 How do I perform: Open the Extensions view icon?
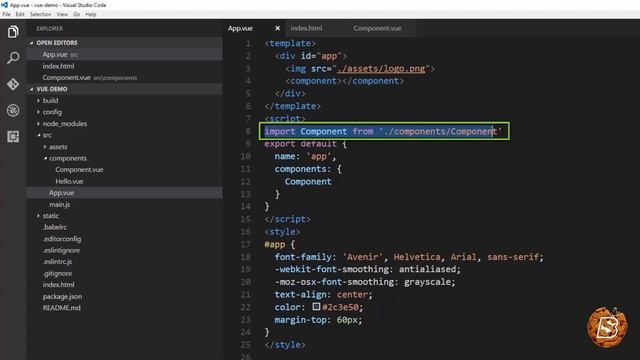tap(13, 136)
